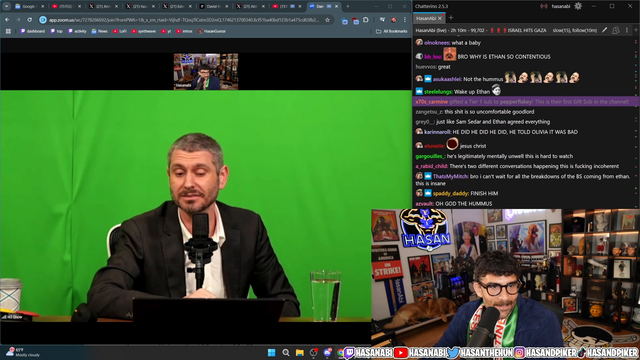The height and width of the screenshot is (360, 640).
Task: Open Chrome three-dot menu
Action: click(x=404, y=20)
